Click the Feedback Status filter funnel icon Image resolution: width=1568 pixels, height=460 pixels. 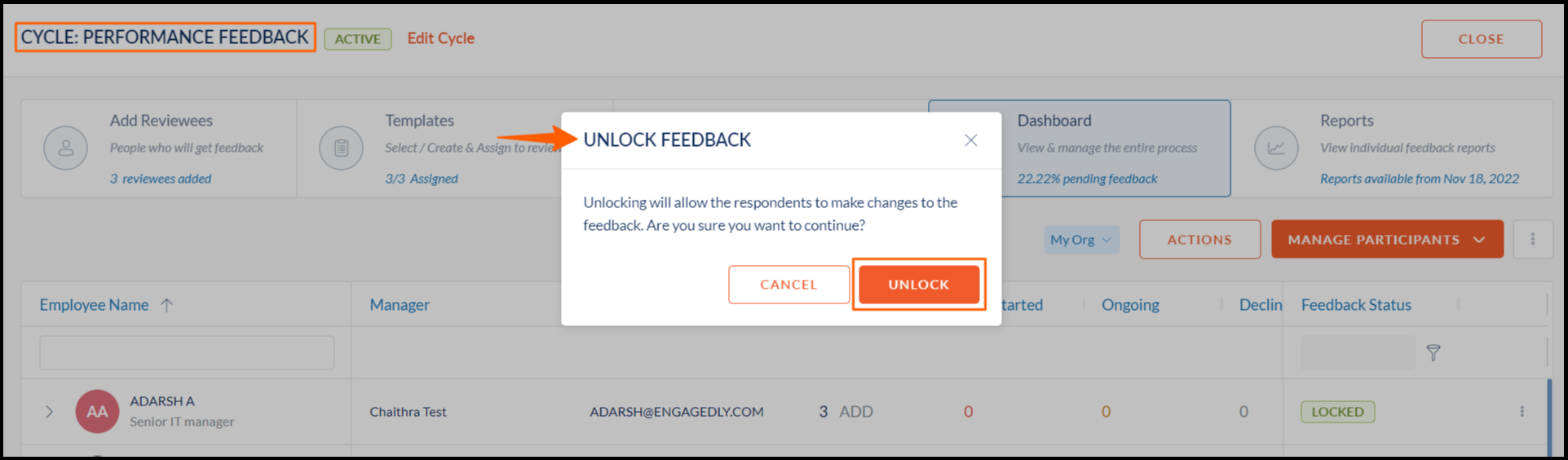1433,352
